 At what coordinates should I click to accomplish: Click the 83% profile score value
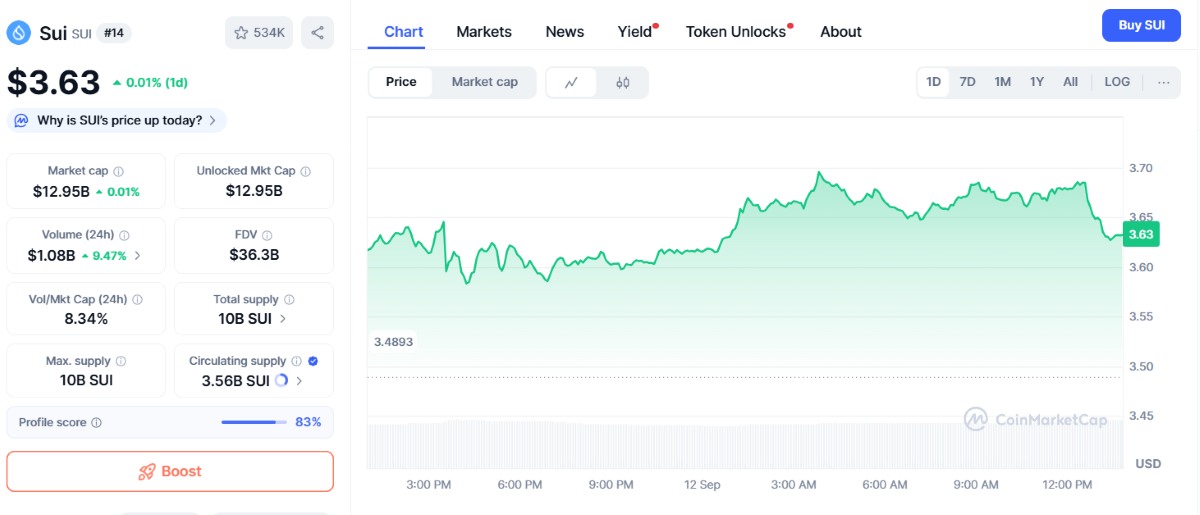click(x=308, y=422)
